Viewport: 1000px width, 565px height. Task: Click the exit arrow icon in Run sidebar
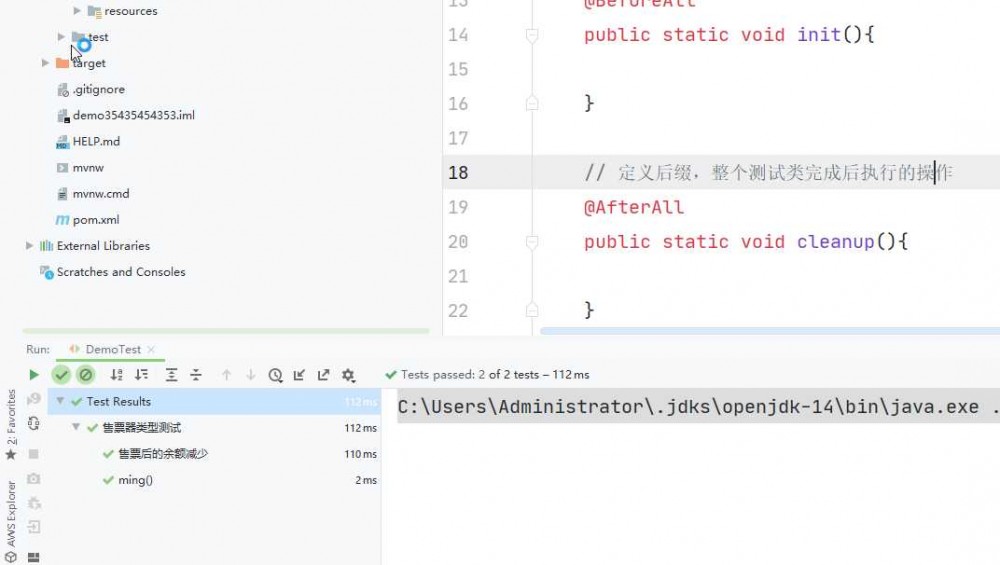coord(34,527)
